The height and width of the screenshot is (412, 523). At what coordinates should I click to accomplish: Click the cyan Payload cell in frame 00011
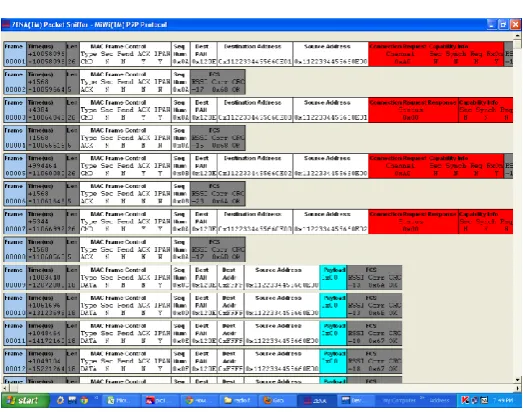click(x=333, y=333)
